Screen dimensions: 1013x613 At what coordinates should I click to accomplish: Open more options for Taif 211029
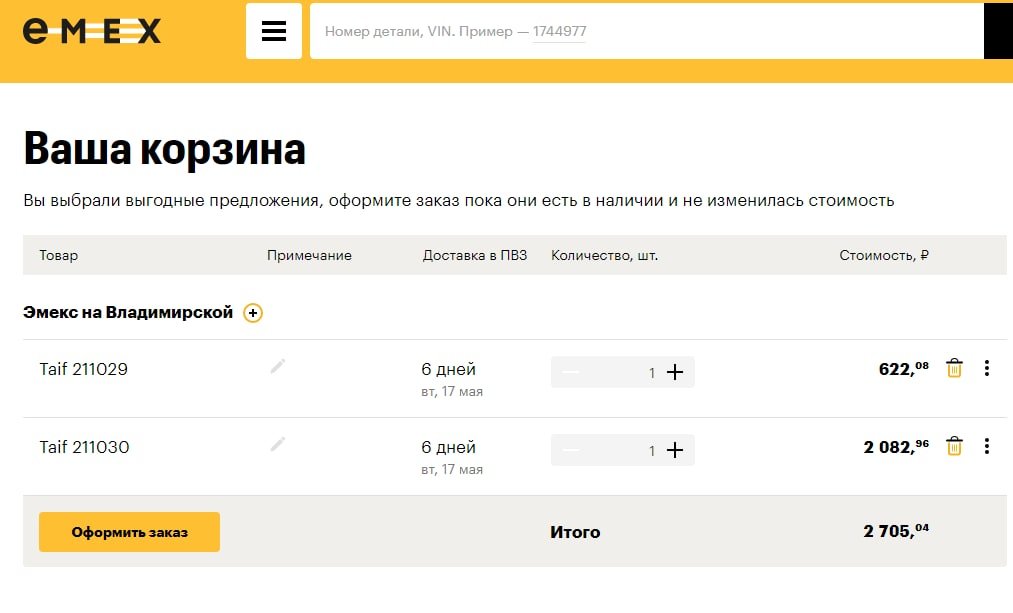987,368
